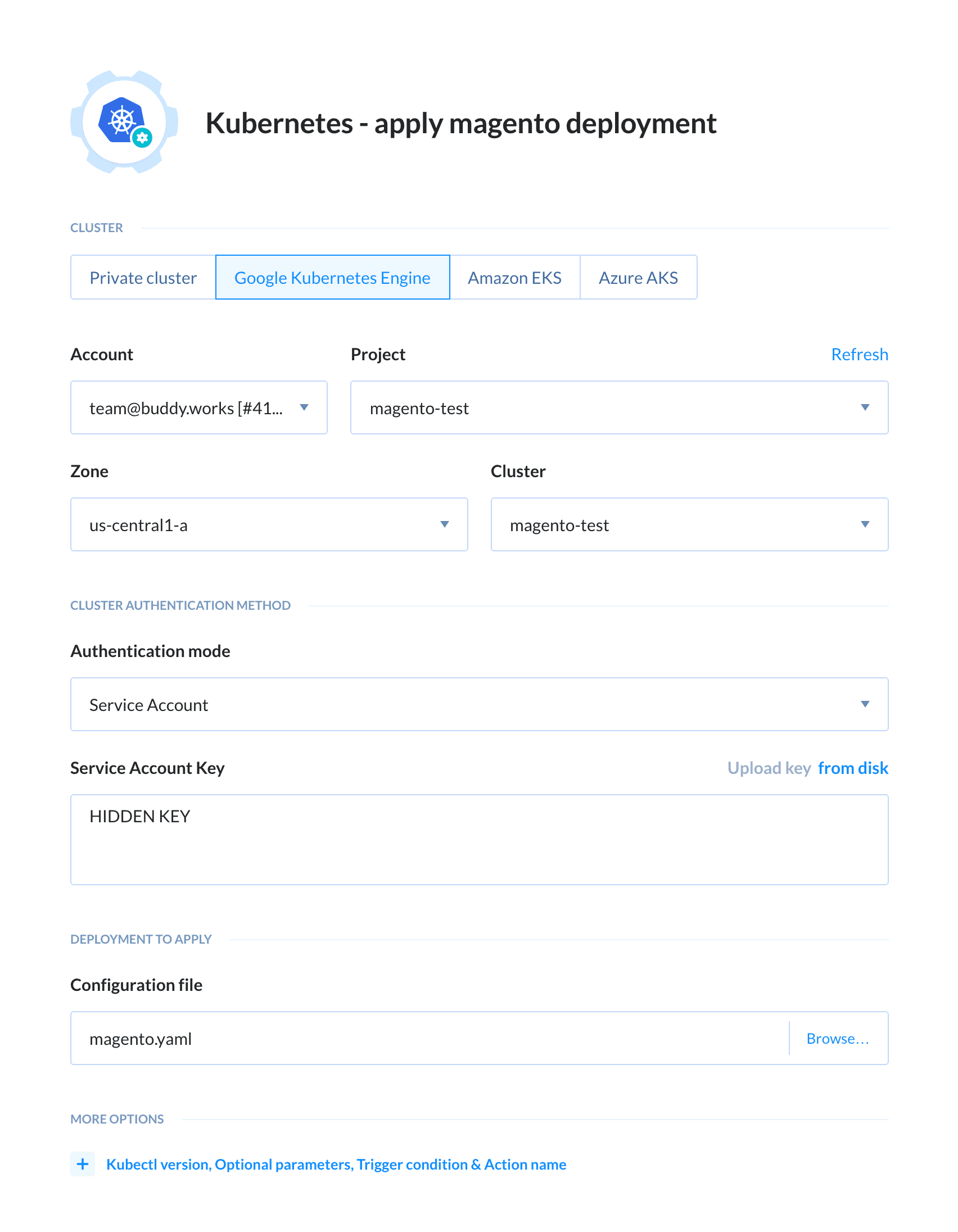Viewport: 958px width, 1232px height.
Task: Open the Project dropdown showing magento-test
Action: (619, 408)
